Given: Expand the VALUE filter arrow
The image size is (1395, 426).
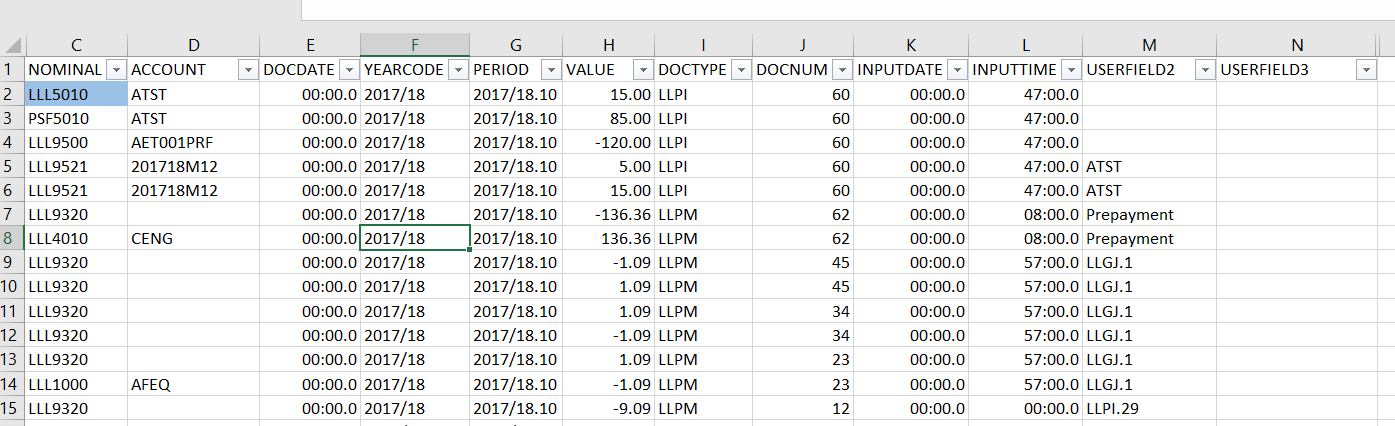Looking at the screenshot, I should tap(643, 70).
